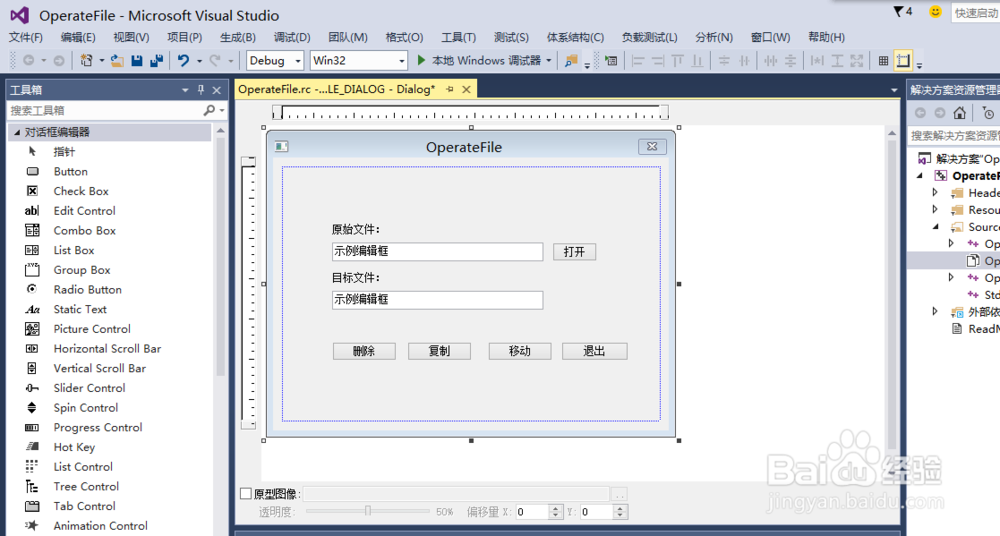Click the target file edit box

438,300
